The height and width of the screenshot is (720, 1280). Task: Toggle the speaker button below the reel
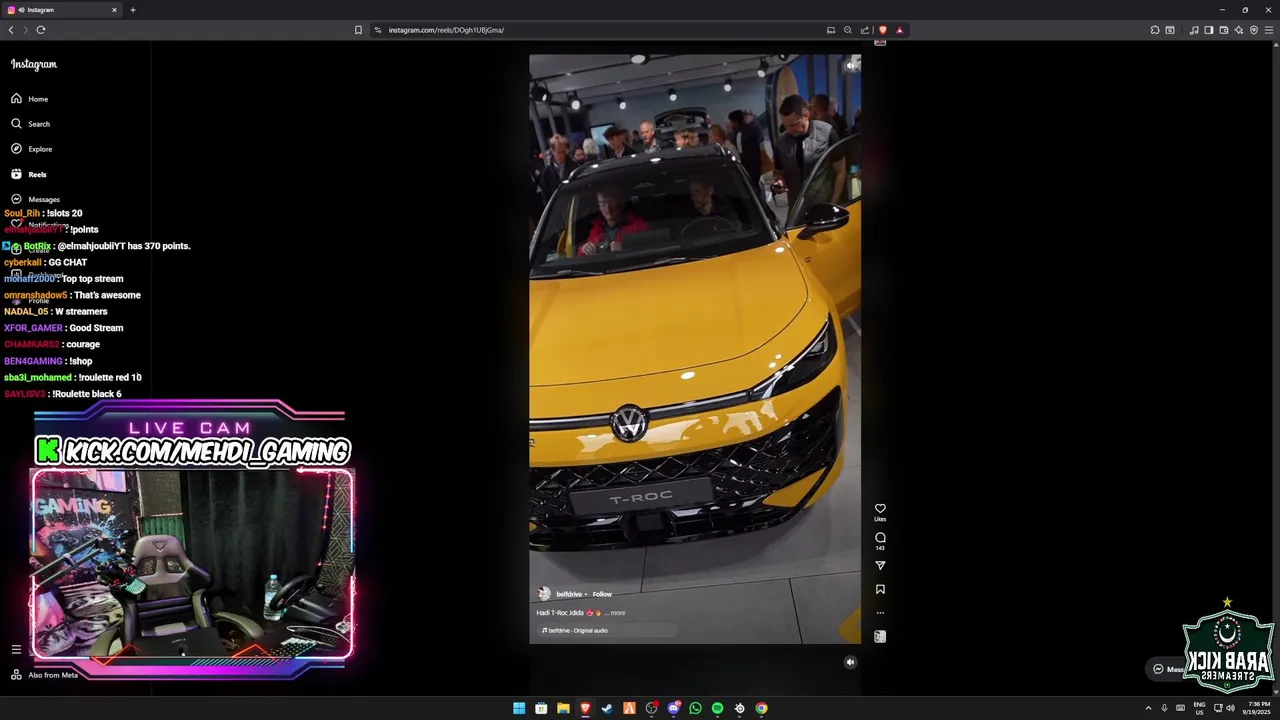pyautogui.click(x=850, y=662)
